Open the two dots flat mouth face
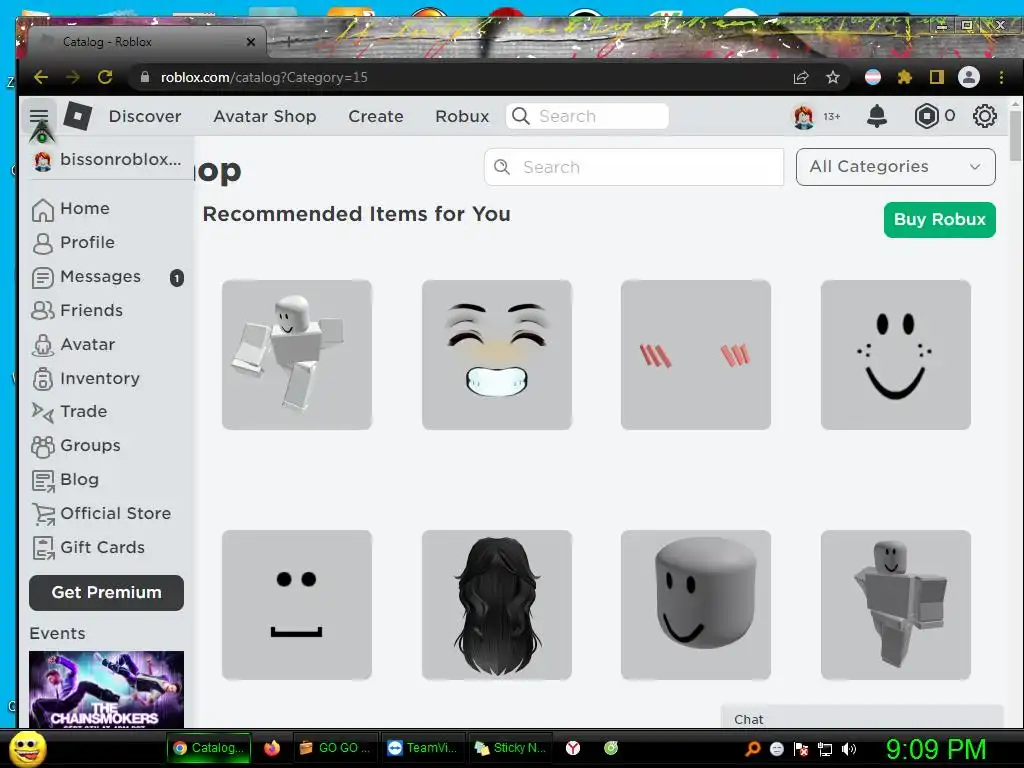 click(296, 605)
